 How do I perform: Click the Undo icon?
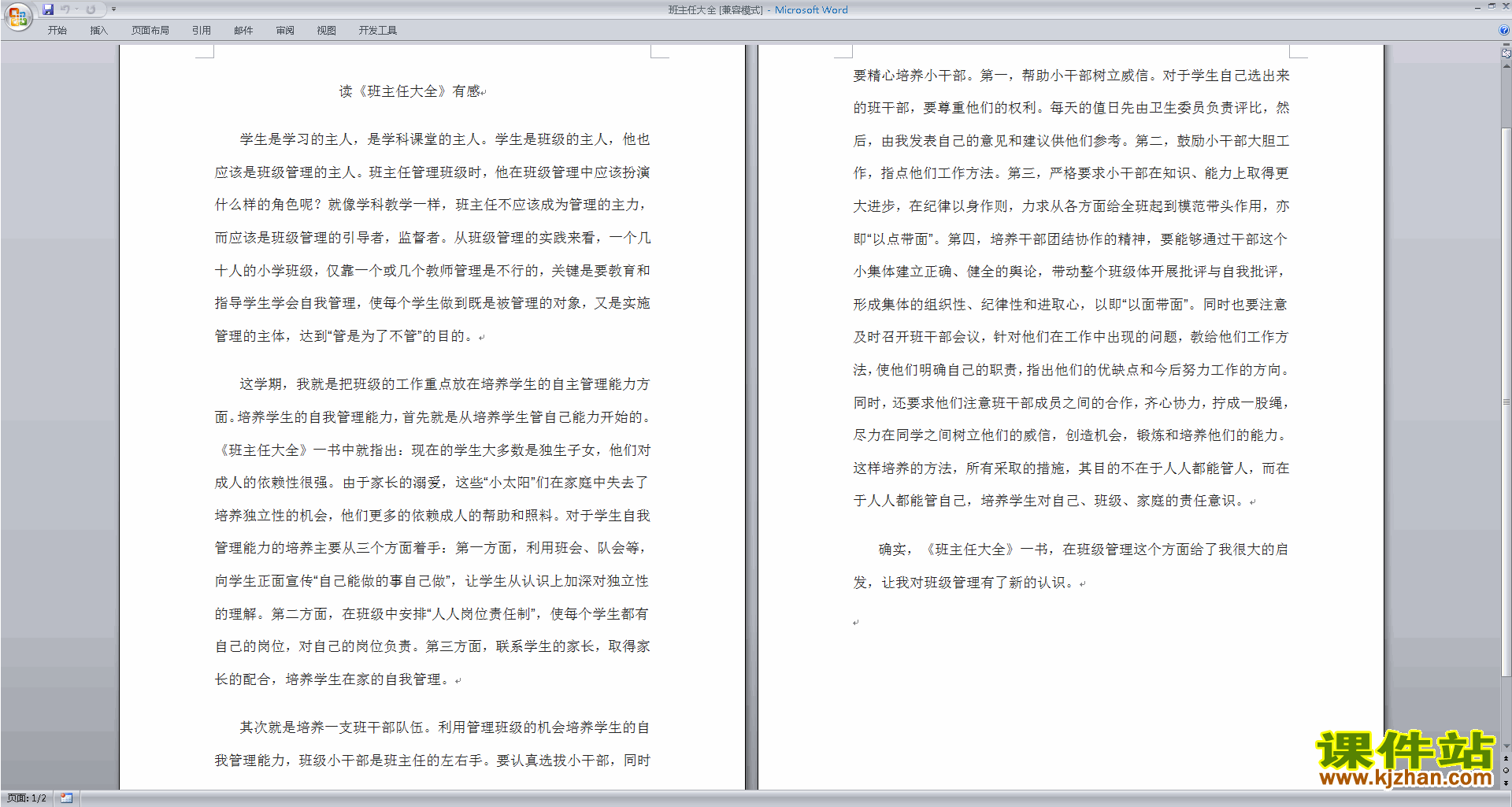point(65,9)
